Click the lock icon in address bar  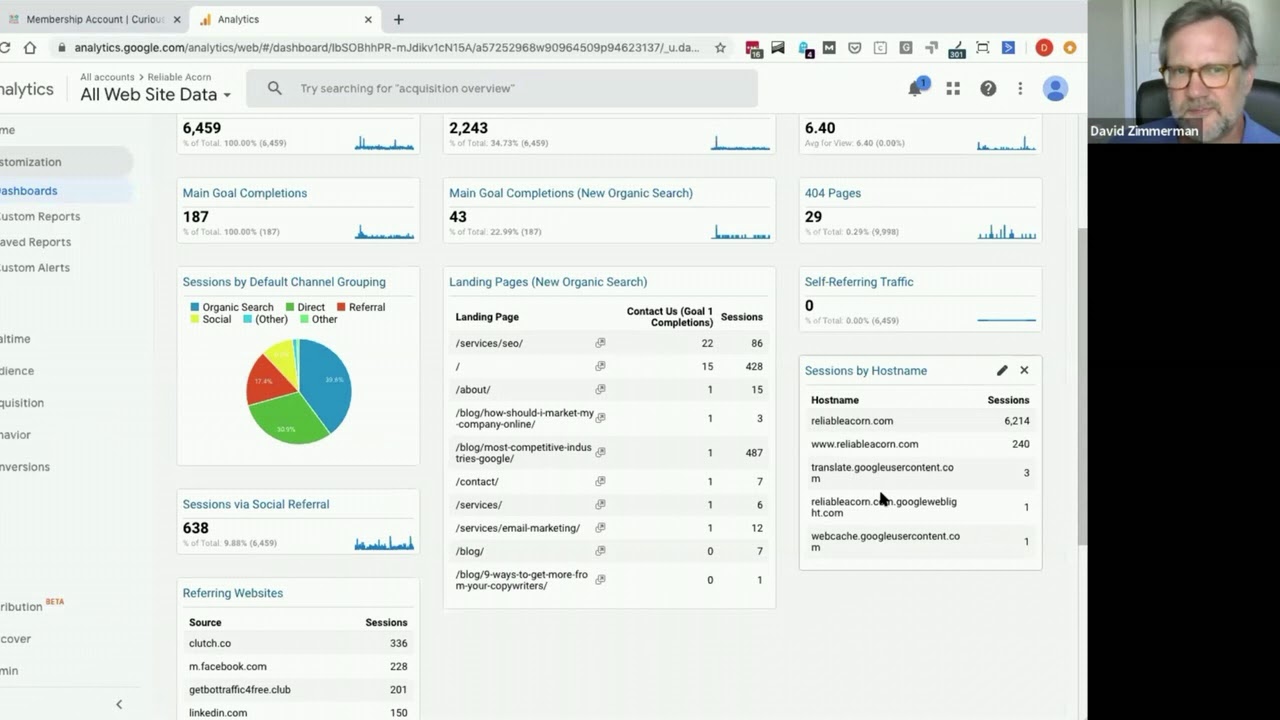[62, 47]
